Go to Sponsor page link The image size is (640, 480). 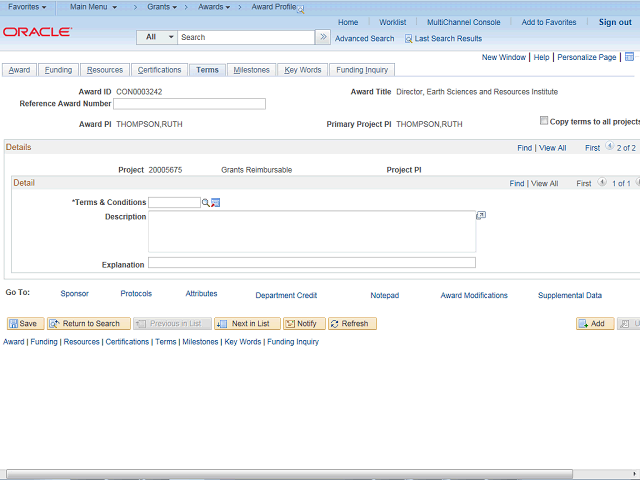point(74,293)
